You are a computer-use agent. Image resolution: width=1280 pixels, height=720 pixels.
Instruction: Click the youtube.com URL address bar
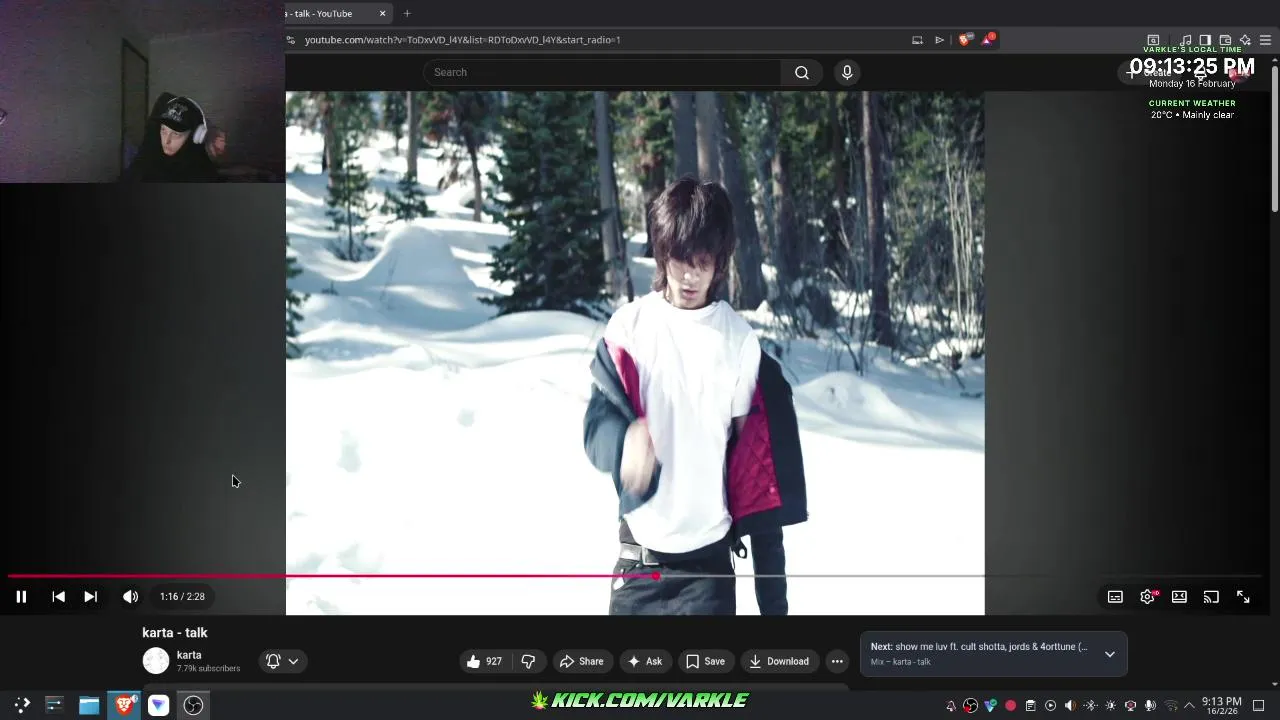[600, 40]
